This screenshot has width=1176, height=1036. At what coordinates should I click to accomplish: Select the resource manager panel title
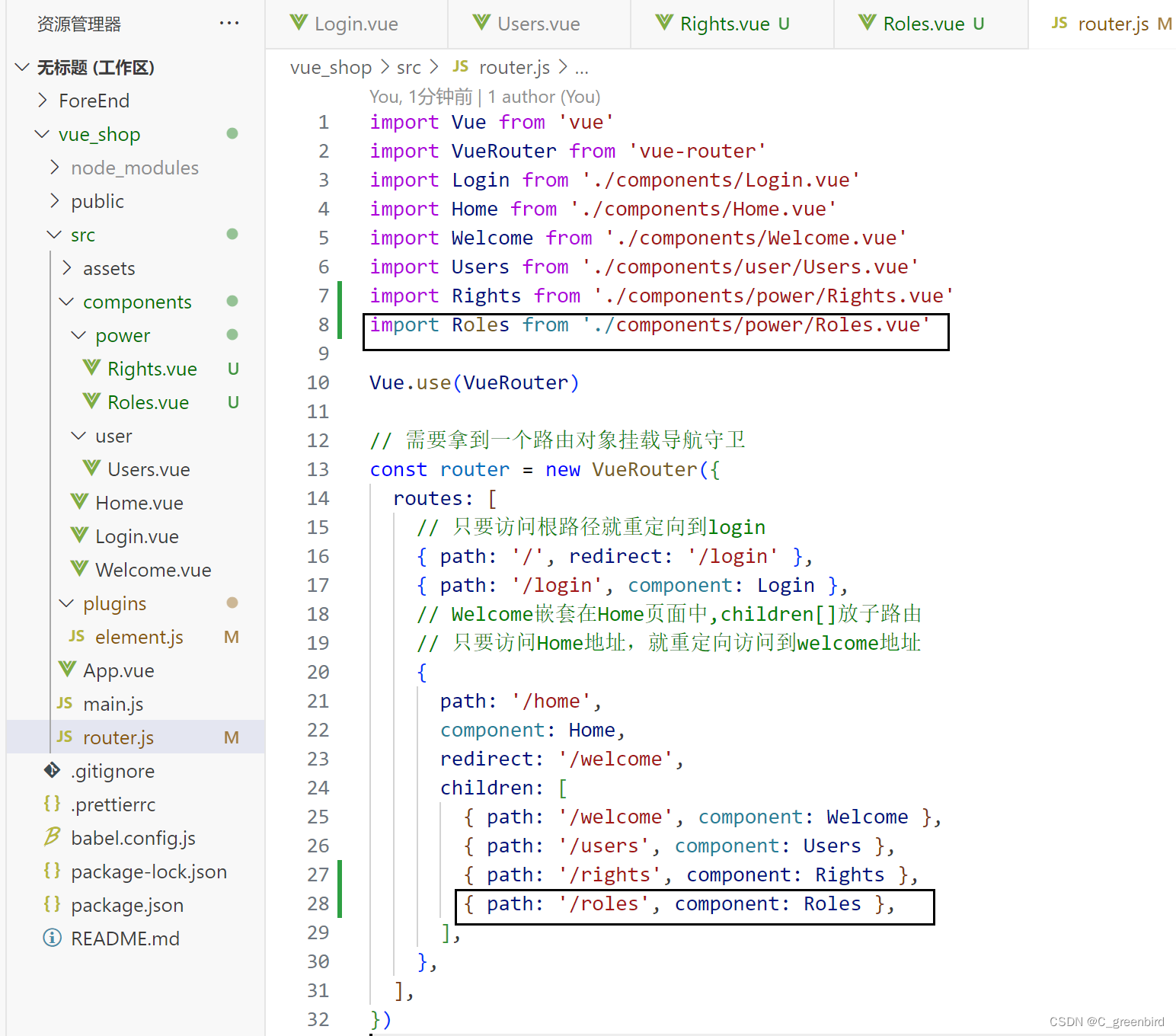pyautogui.click(x=79, y=24)
